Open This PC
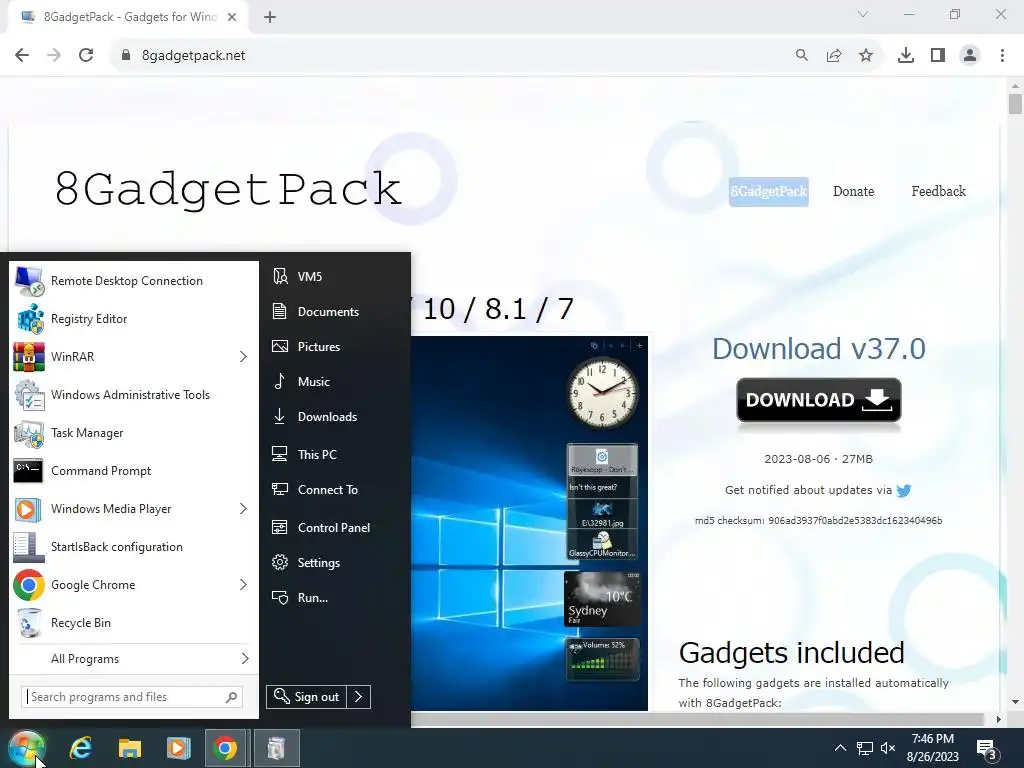 click(x=317, y=455)
